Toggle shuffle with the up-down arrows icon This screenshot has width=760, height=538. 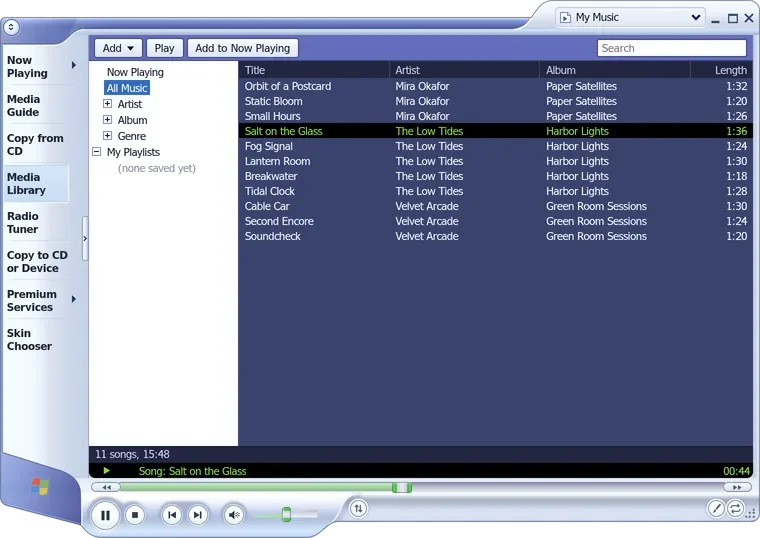[x=358, y=508]
